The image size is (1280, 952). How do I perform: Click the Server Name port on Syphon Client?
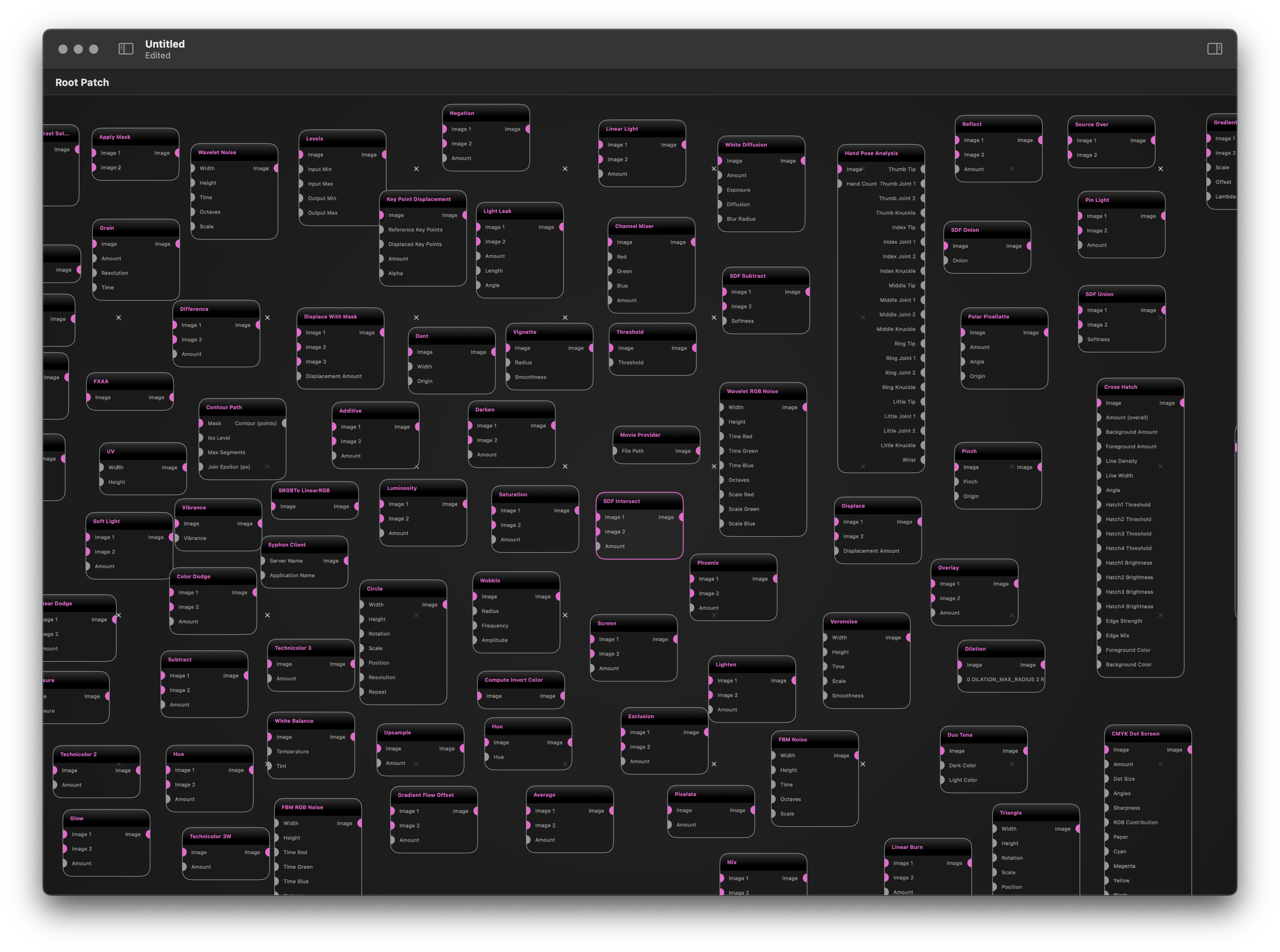(x=263, y=560)
